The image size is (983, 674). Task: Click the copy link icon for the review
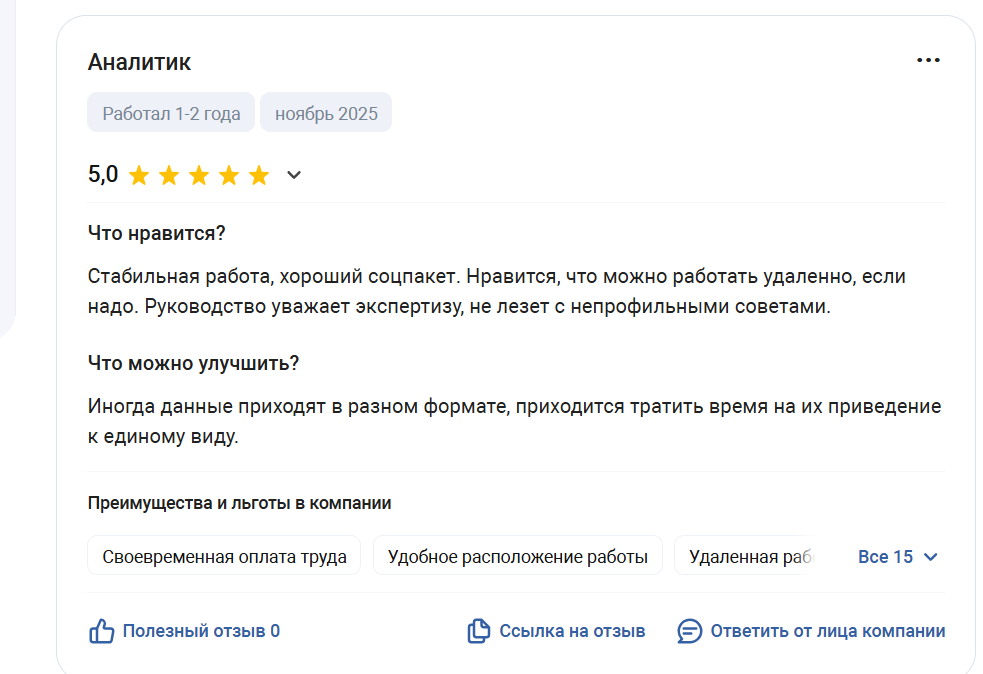click(x=479, y=631)
